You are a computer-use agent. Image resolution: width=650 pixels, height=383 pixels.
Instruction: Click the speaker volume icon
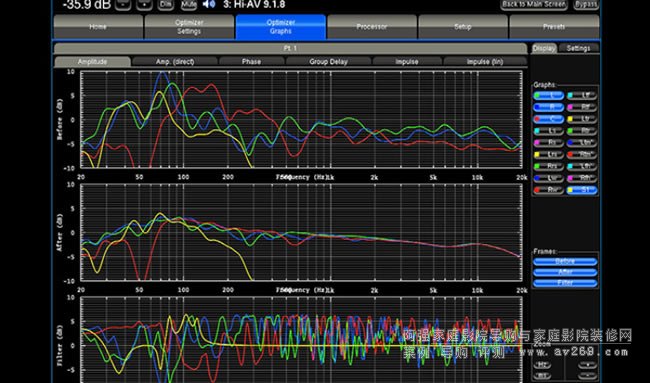pos(209,4)
